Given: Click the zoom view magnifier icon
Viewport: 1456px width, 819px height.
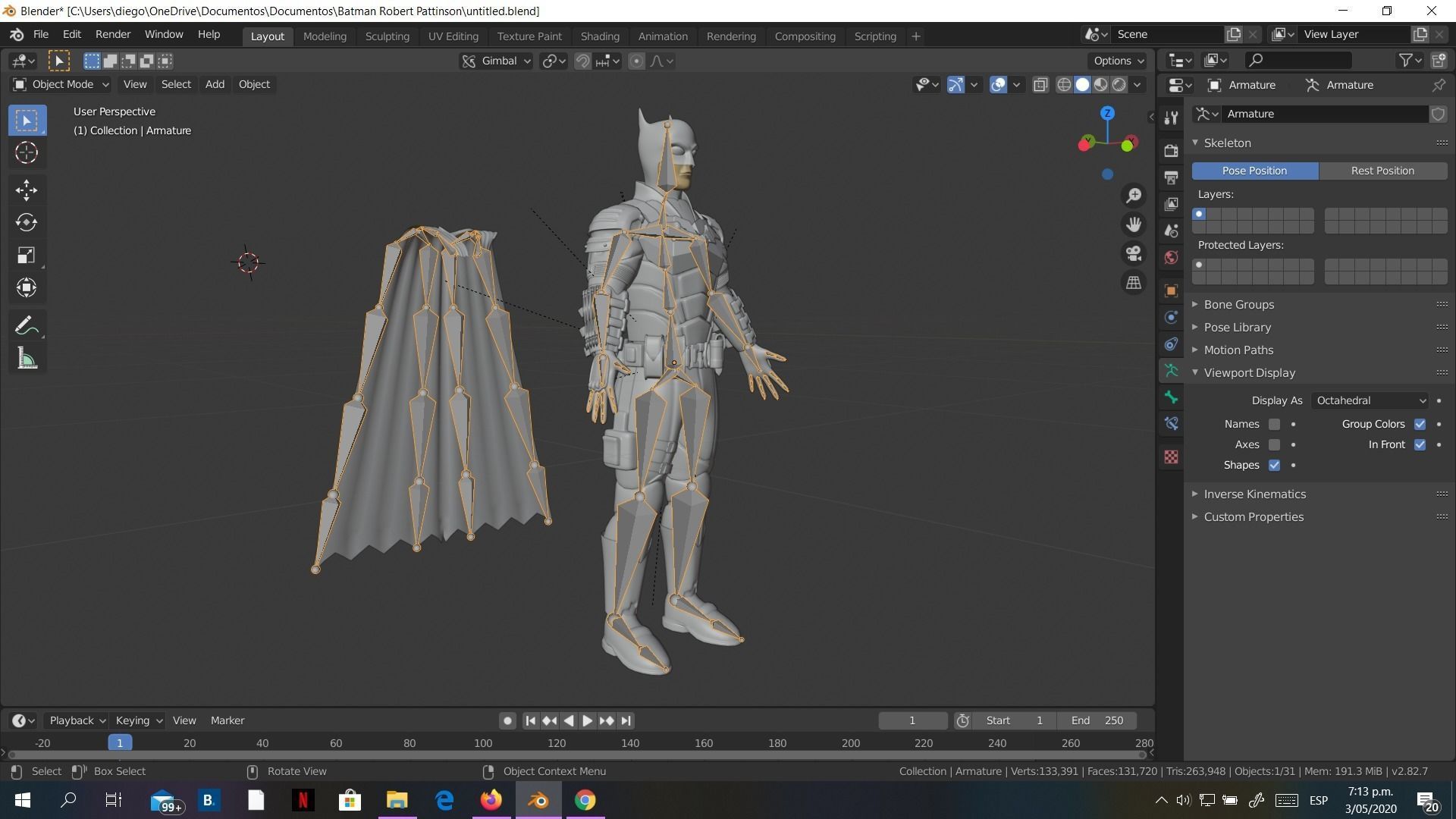Looking at the screenshot, I should pos(1134,196).
